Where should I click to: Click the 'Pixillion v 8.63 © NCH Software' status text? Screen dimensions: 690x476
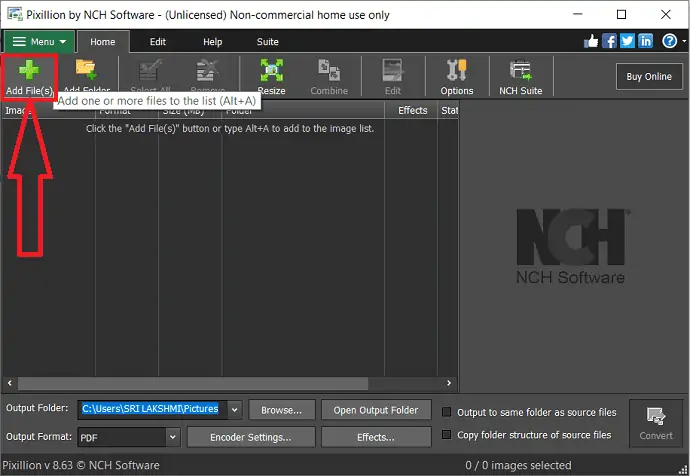(81, 465)
